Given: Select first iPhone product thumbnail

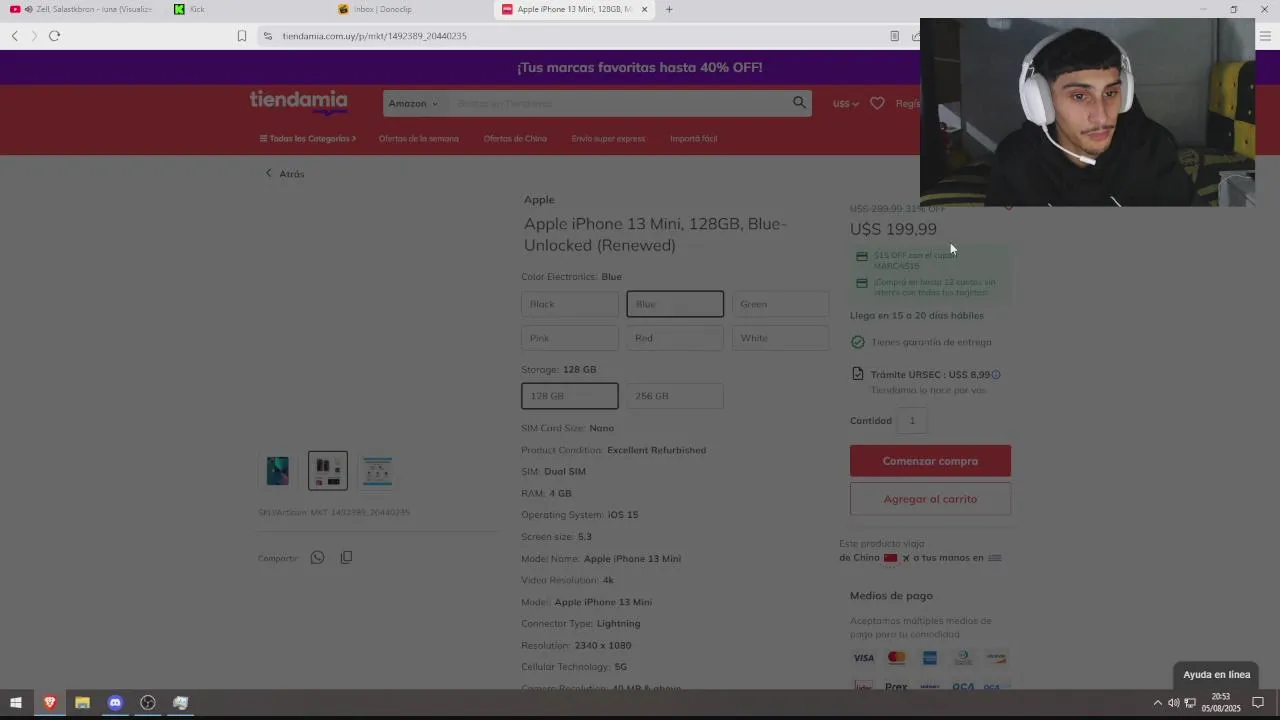Looking at the screenshot, I should click(x=278, y=471).
